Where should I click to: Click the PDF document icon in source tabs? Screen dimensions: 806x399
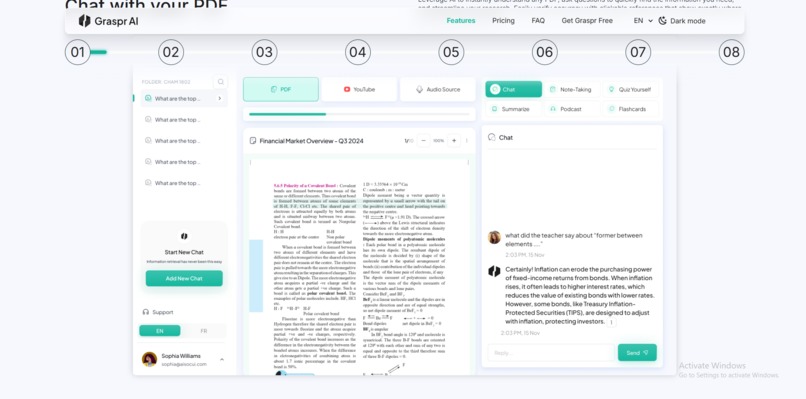coord(273,89)
